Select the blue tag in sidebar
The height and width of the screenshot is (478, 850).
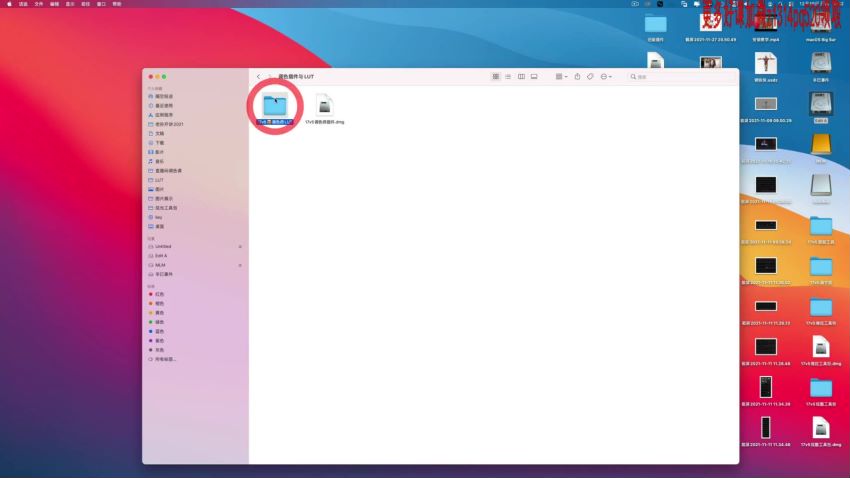pos(159,331)
